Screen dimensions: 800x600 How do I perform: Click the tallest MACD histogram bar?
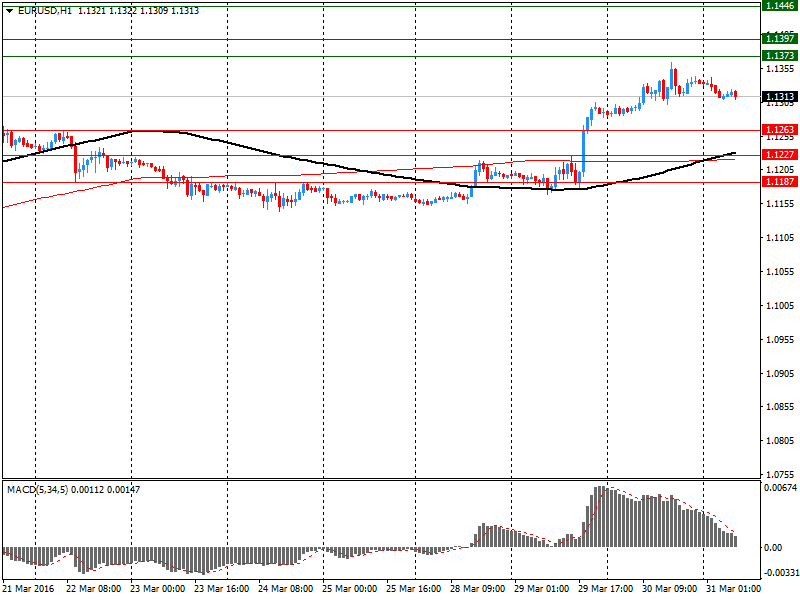tap(601, 517)
